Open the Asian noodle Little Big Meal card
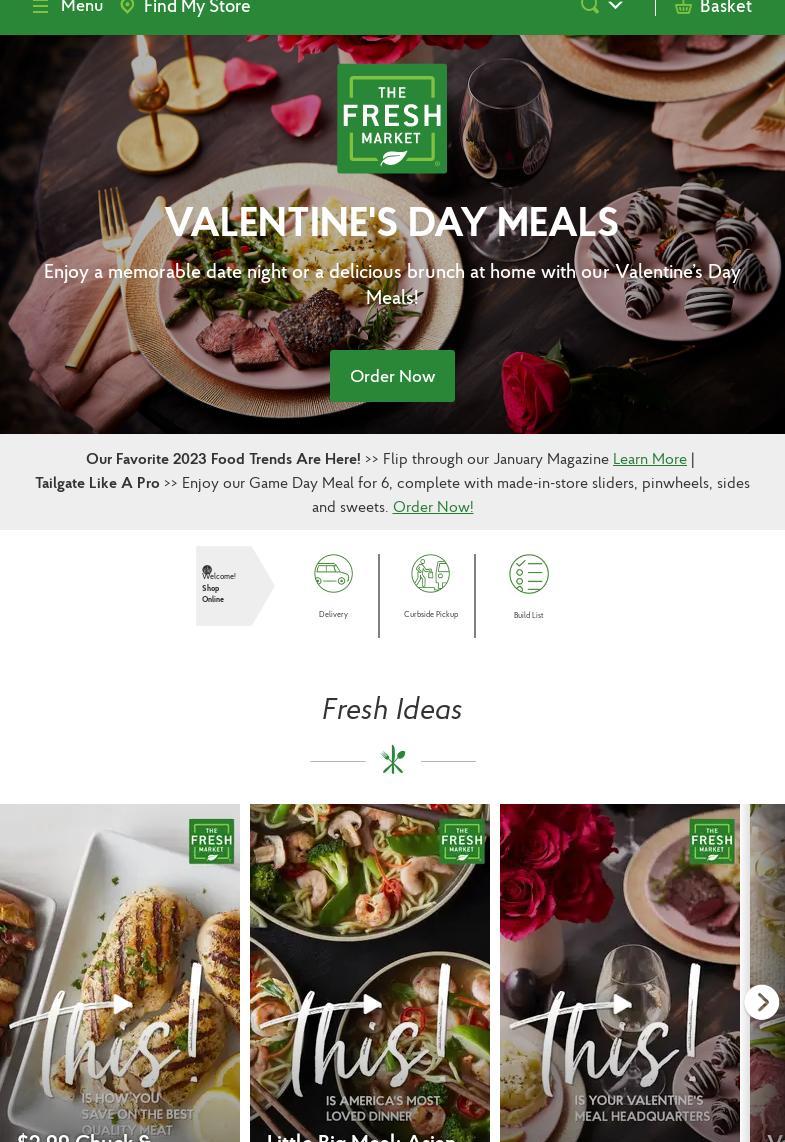785x1142 pixels. [370, 973]
